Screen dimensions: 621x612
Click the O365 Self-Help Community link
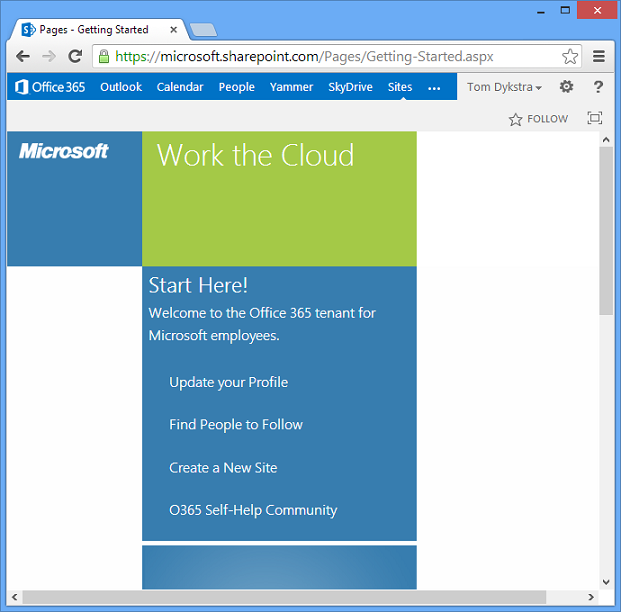pyautogui.click(x=253, y=510)
